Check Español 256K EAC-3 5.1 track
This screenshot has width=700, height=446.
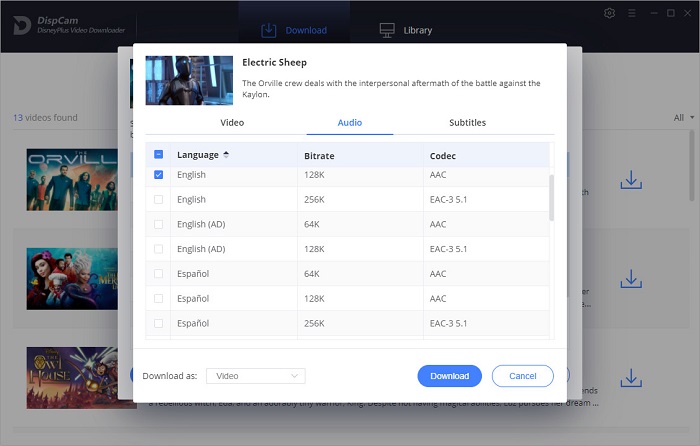(x=158, y=323)
